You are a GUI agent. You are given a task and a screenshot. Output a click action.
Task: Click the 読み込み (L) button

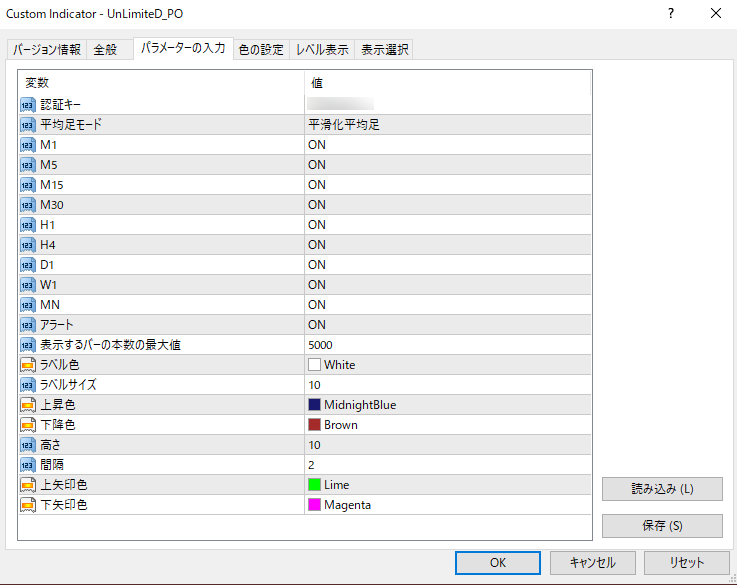point(662,489)
